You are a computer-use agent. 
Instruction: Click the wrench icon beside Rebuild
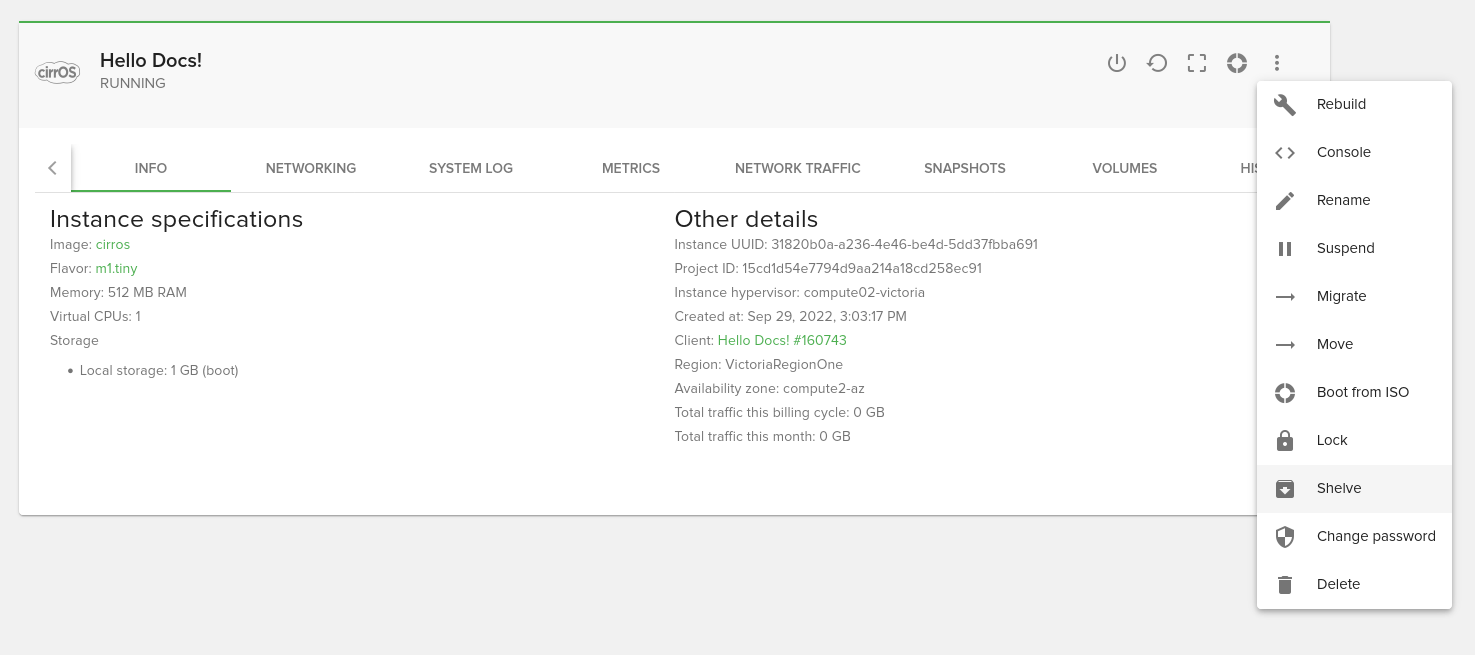[1285, 104]
